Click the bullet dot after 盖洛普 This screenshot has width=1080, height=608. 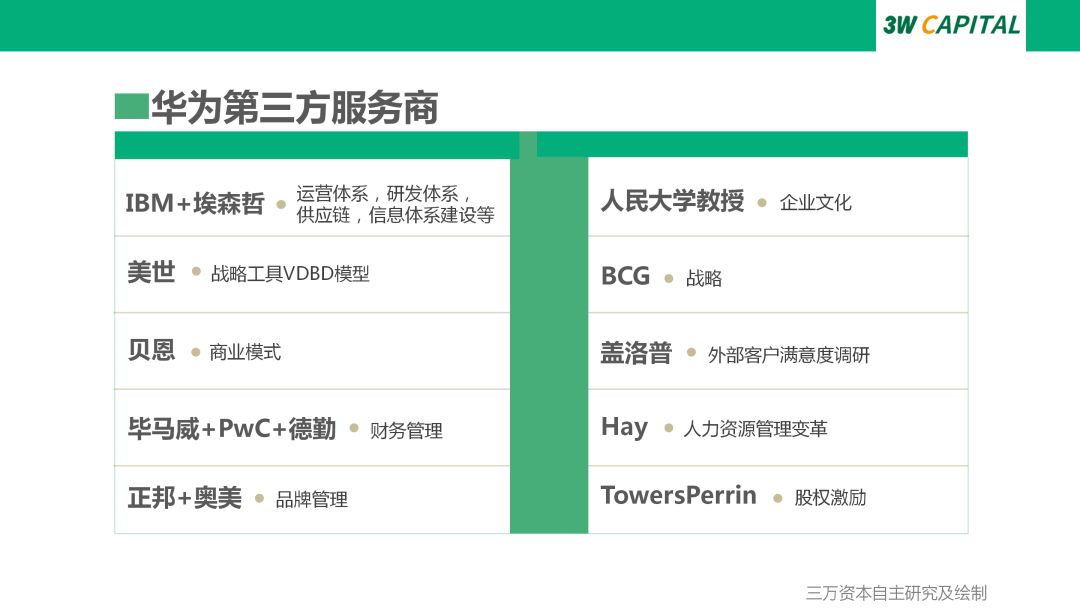tap(691, 353)
